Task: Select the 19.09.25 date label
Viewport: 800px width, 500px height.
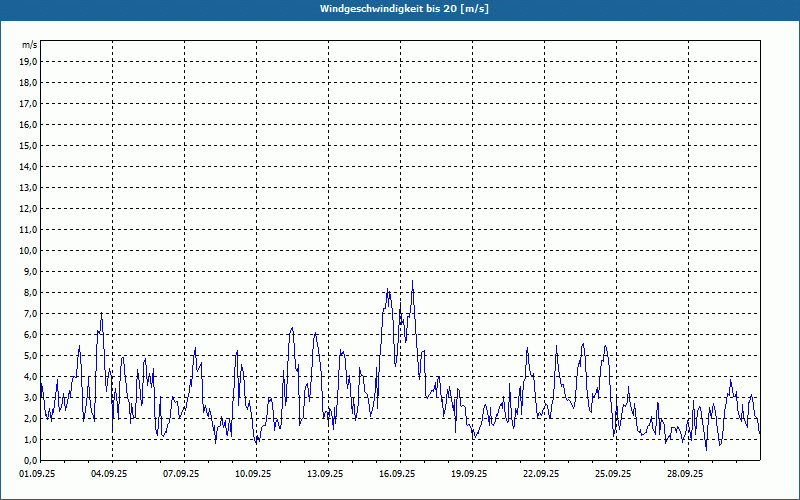Action: [x=469, y=474]
